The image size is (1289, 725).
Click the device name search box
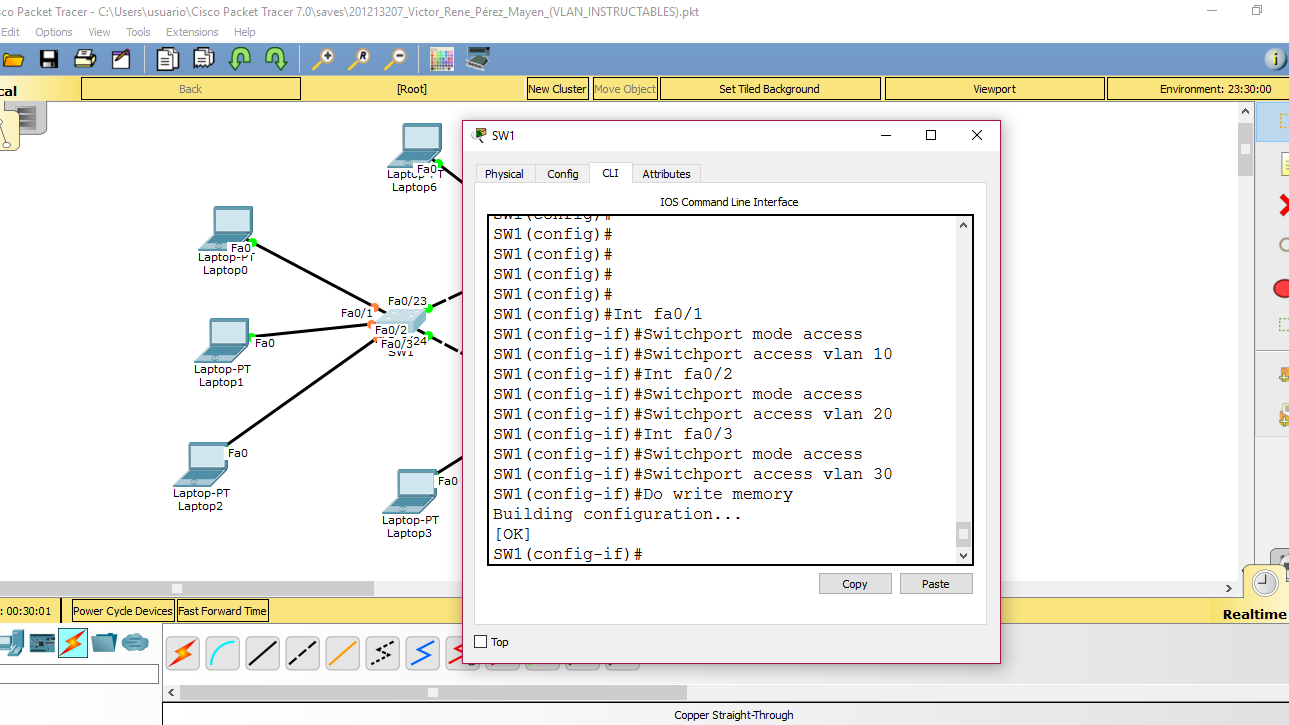click(x=79, y=674)
